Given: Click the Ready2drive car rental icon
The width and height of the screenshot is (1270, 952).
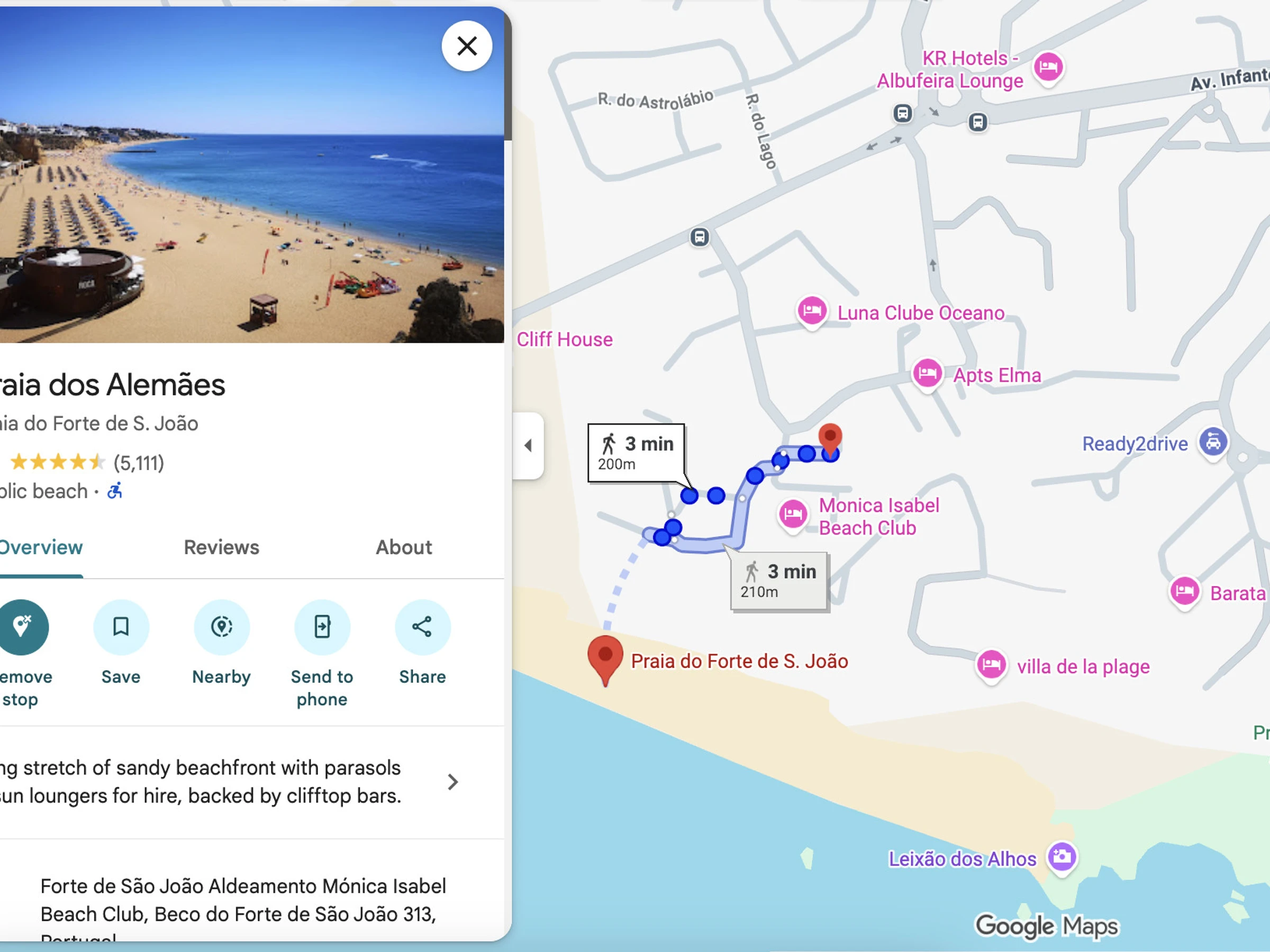Looking at the screenshot, I should coord(1213,443).
